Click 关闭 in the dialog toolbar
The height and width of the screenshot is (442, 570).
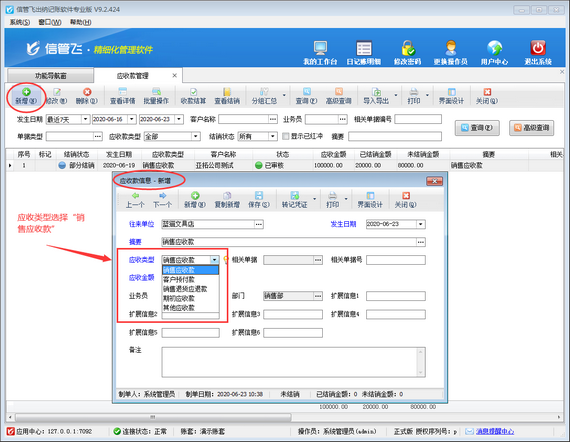406,200
